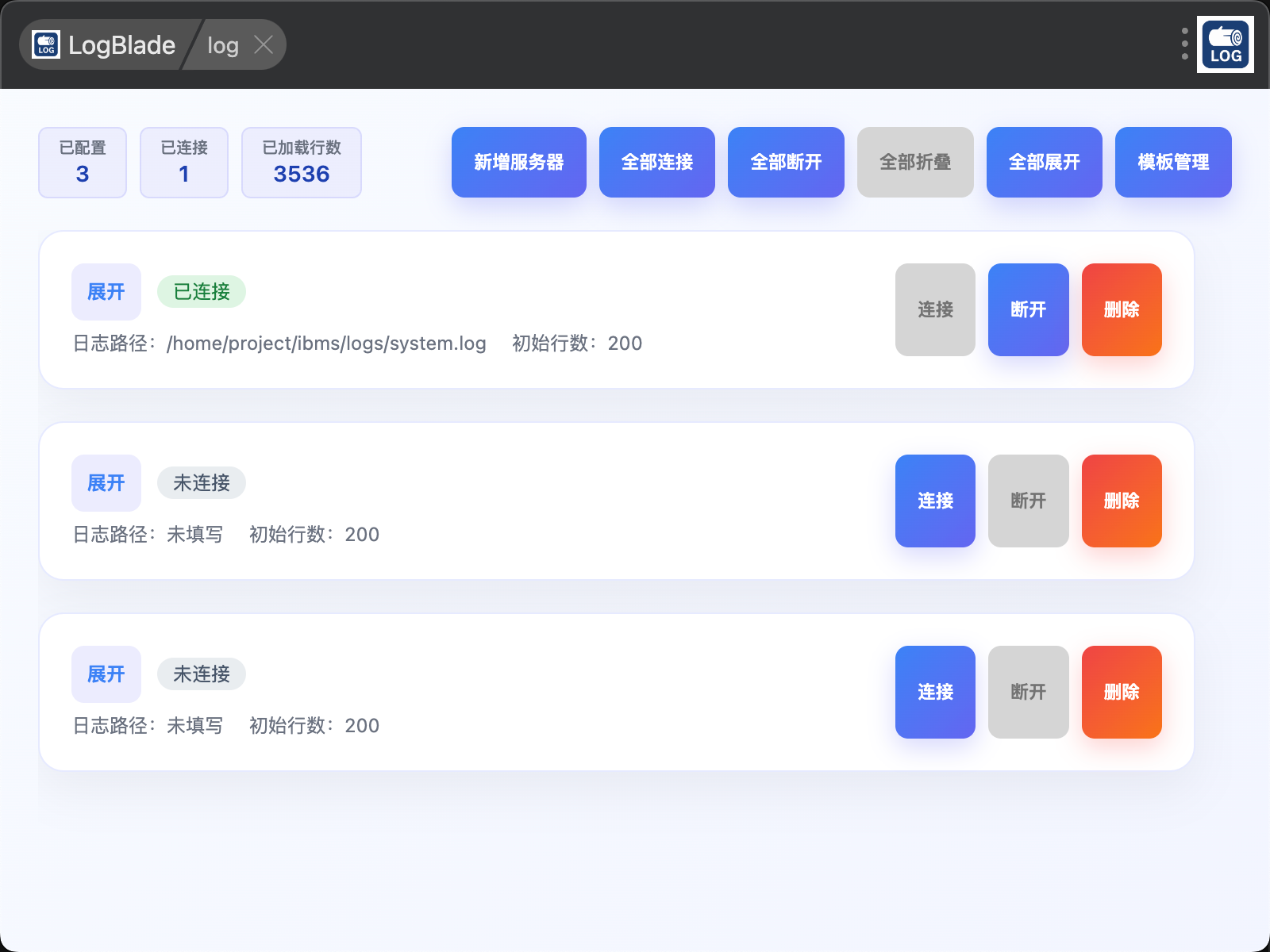This screenshot has height=952, width=1270.
Task: Expand the second server card
Action: [x=106, y=483]
